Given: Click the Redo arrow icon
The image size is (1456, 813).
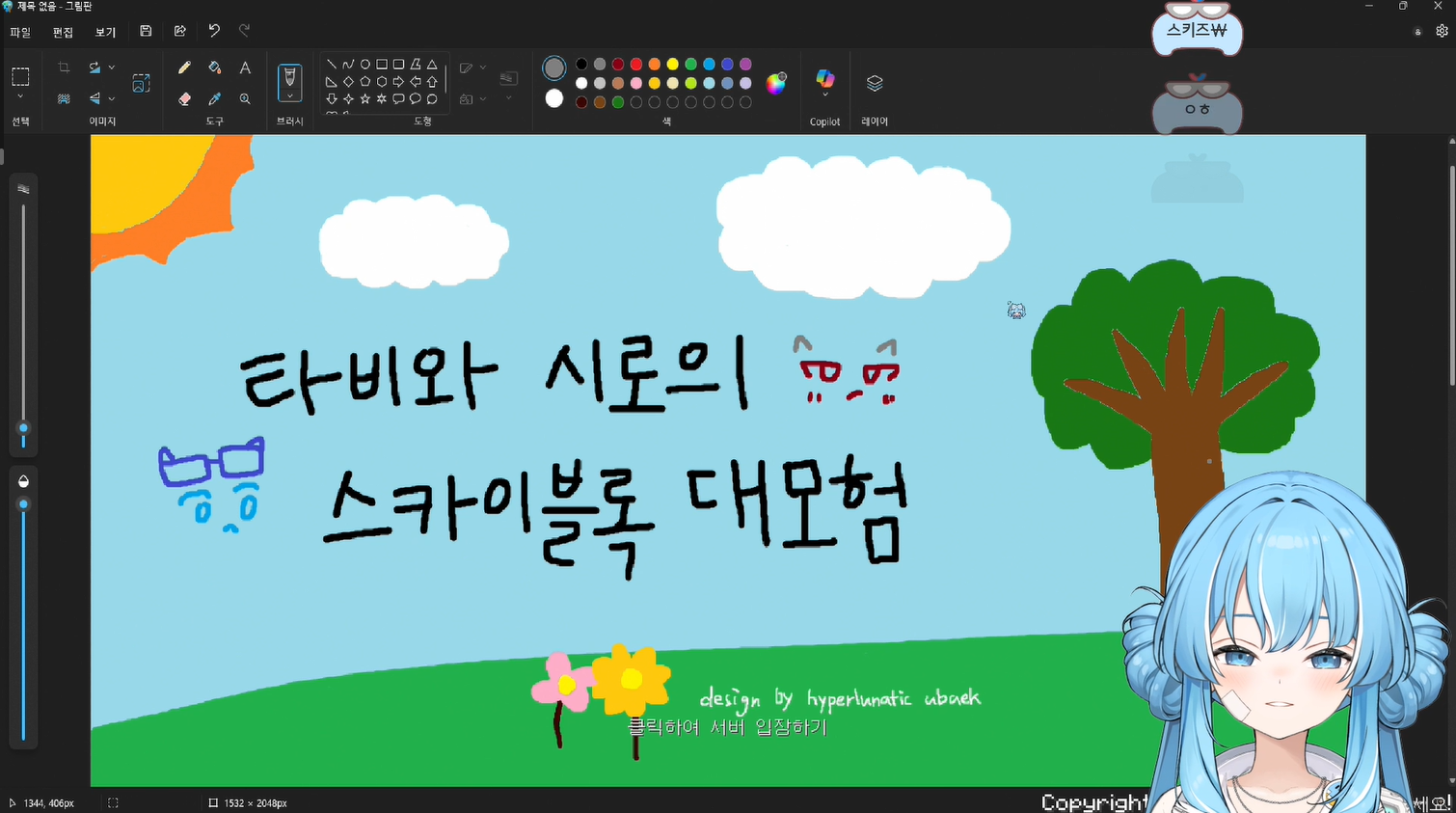Looking at the screenshot, I should click(245, 31).
